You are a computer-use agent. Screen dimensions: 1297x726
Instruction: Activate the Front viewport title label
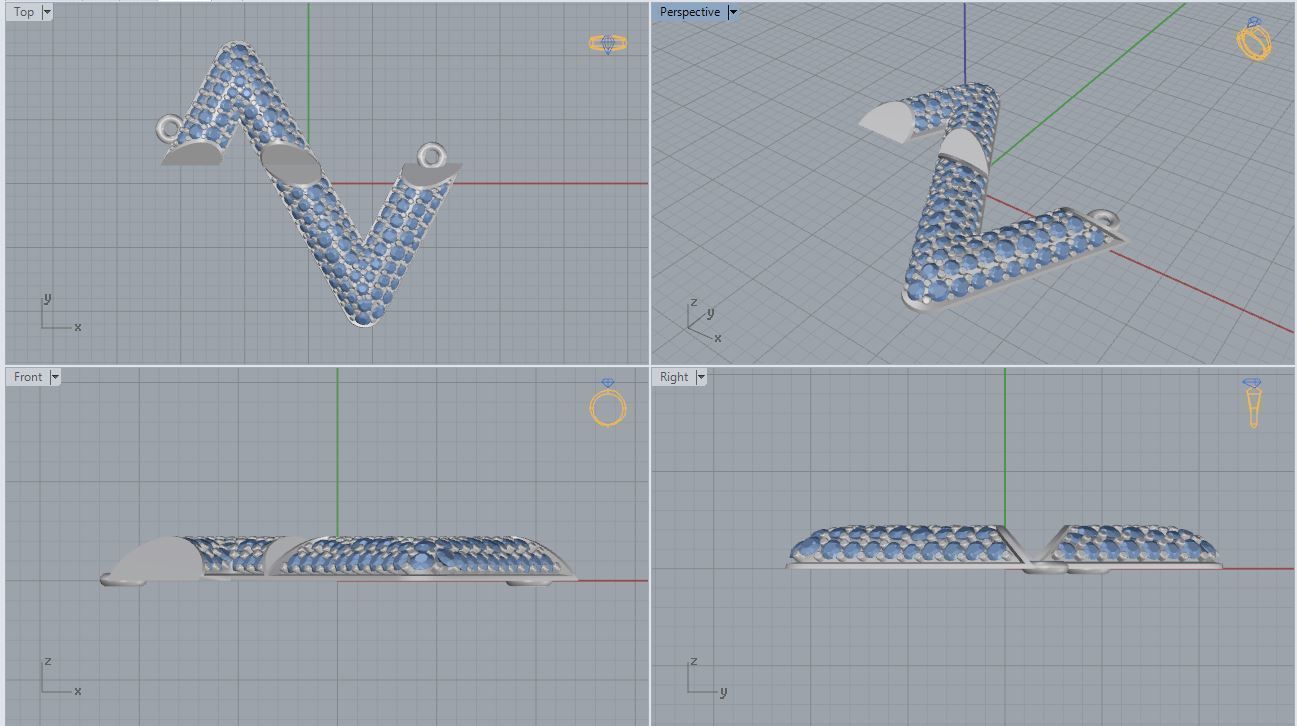pyautogui.click(x=28, y=377)
